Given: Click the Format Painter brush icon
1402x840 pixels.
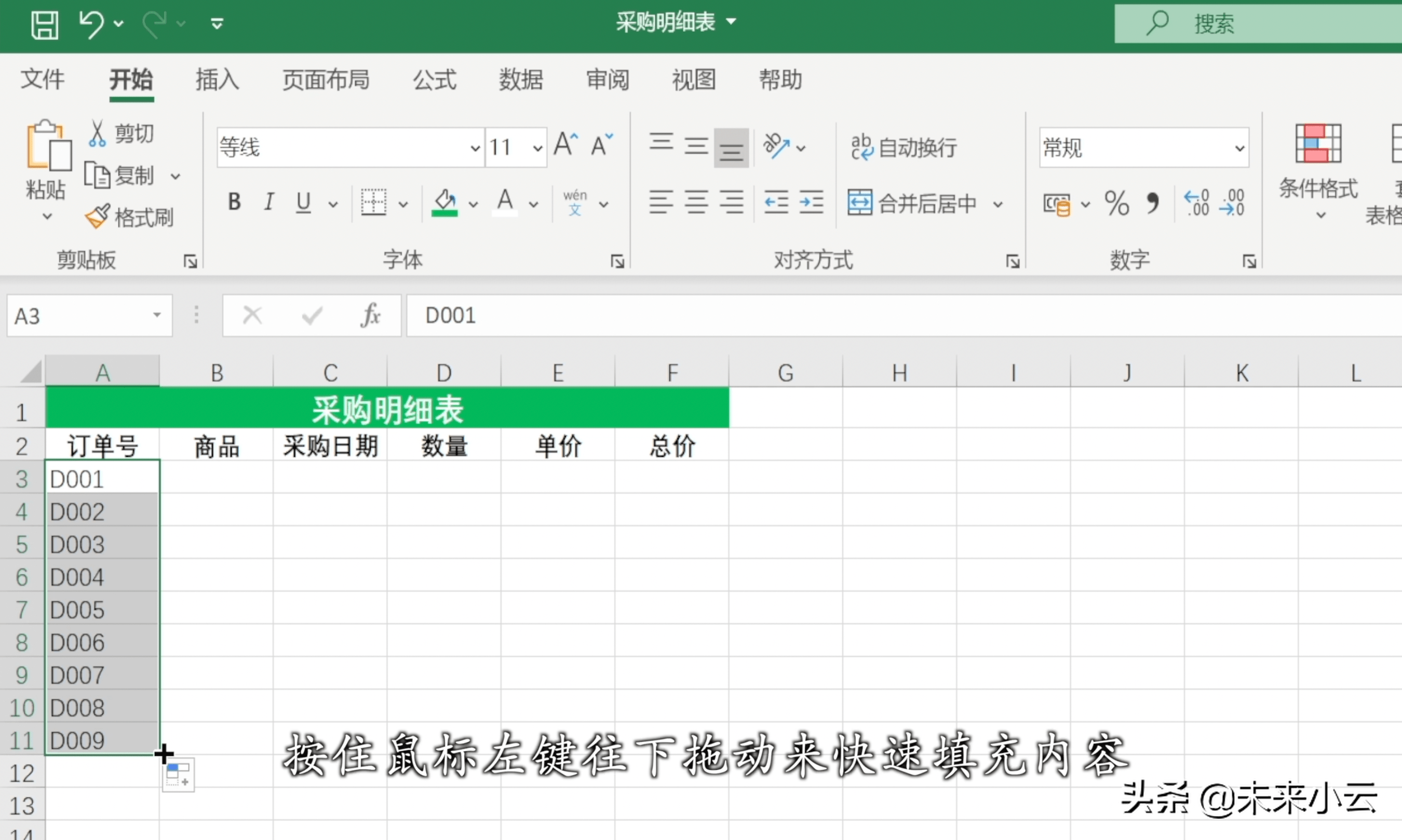Looking at the screenshot, I should tap(97, 217).
